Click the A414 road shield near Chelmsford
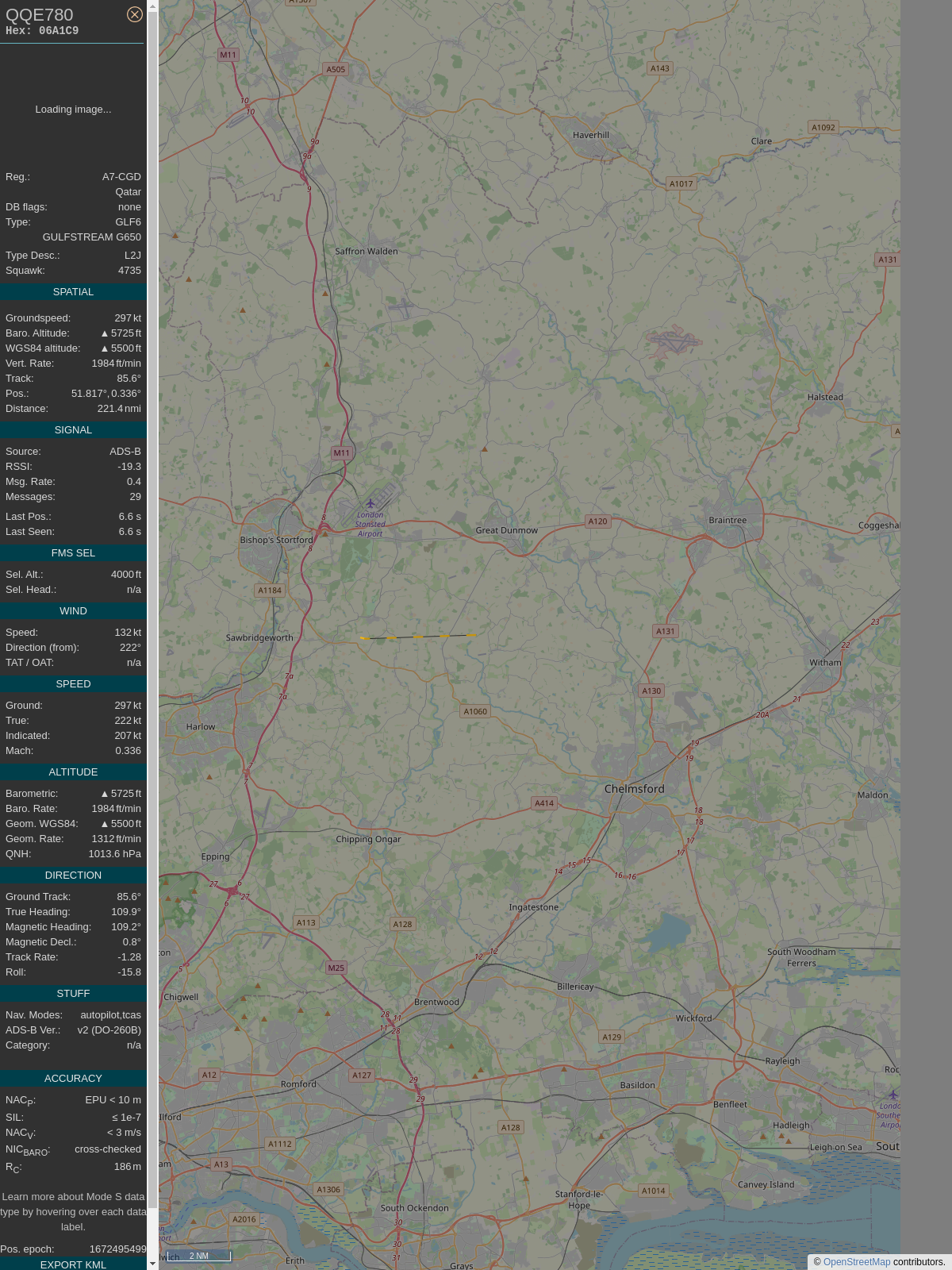The image size is (952, 1270). tap(544, 803)
